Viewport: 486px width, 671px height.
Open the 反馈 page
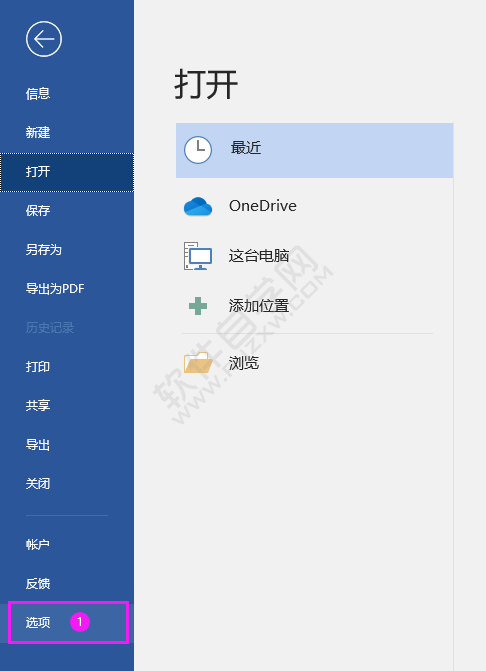tap(67, 583)
